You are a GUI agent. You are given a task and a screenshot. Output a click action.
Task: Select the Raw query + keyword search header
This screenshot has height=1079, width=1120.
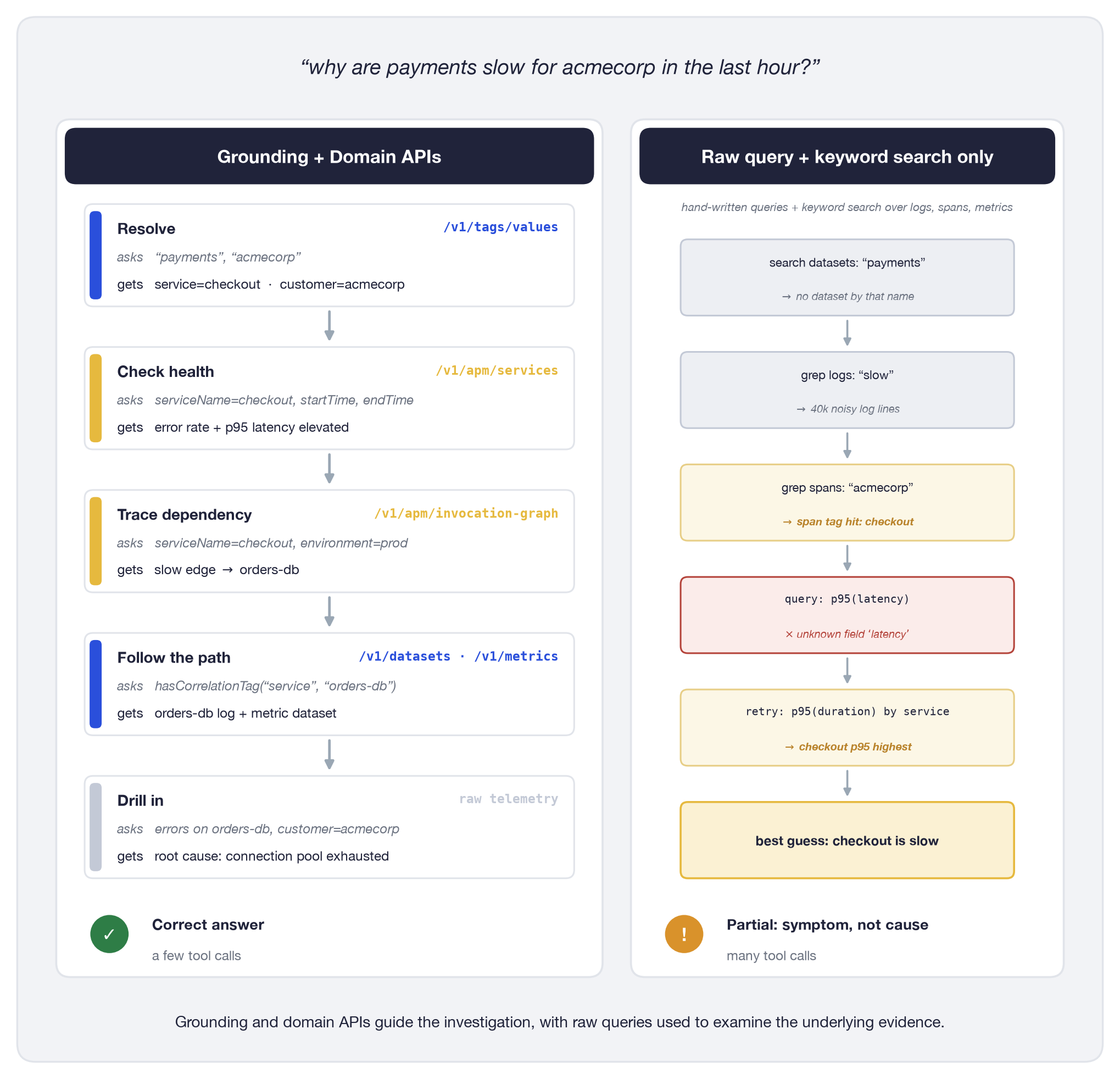pos(848,156)
